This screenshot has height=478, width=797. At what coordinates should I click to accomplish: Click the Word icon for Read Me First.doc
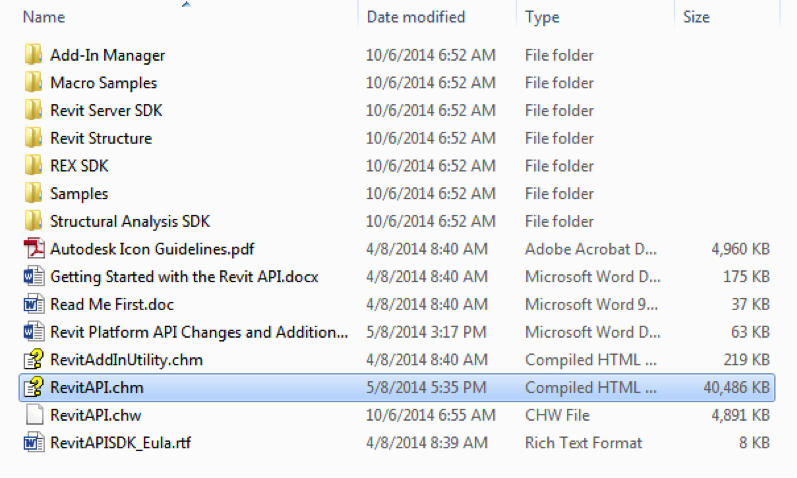click(x=34, y=304)
